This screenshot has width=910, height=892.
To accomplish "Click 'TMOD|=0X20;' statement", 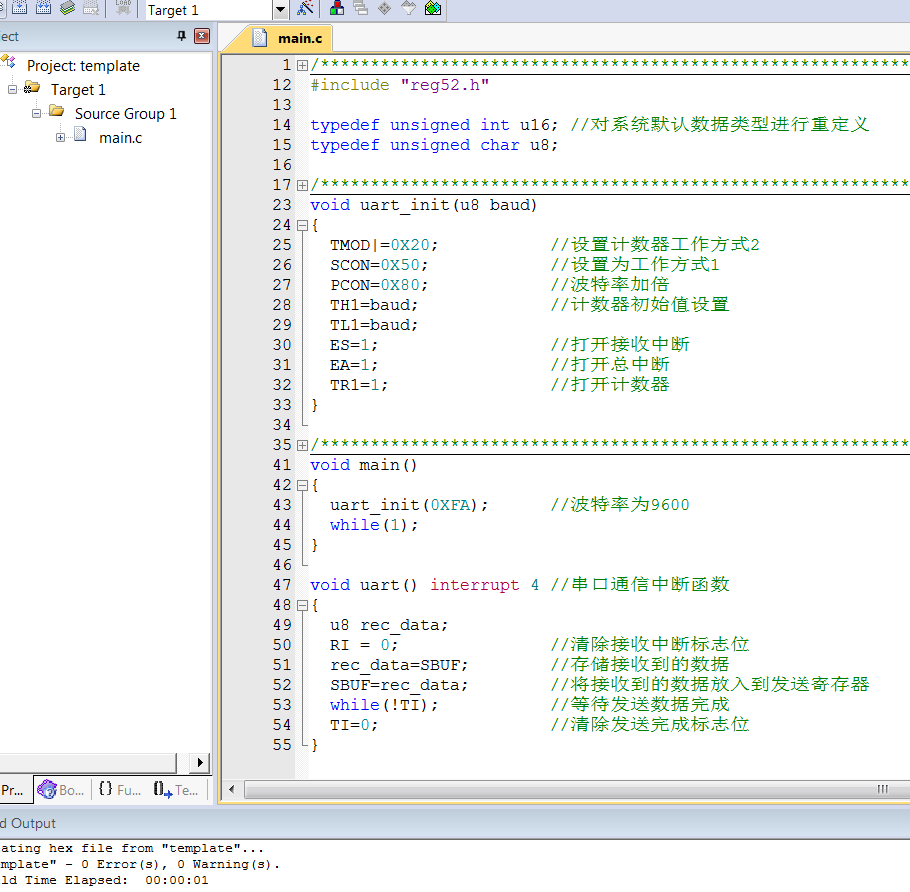I will coord(384,245).
